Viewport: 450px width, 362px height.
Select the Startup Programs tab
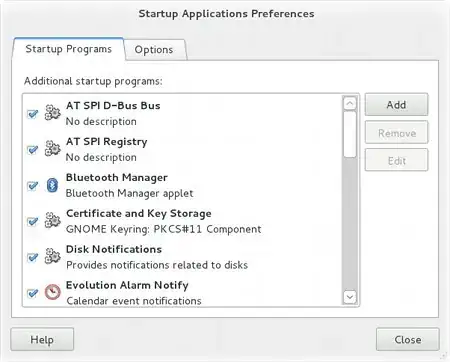(69, 49)
